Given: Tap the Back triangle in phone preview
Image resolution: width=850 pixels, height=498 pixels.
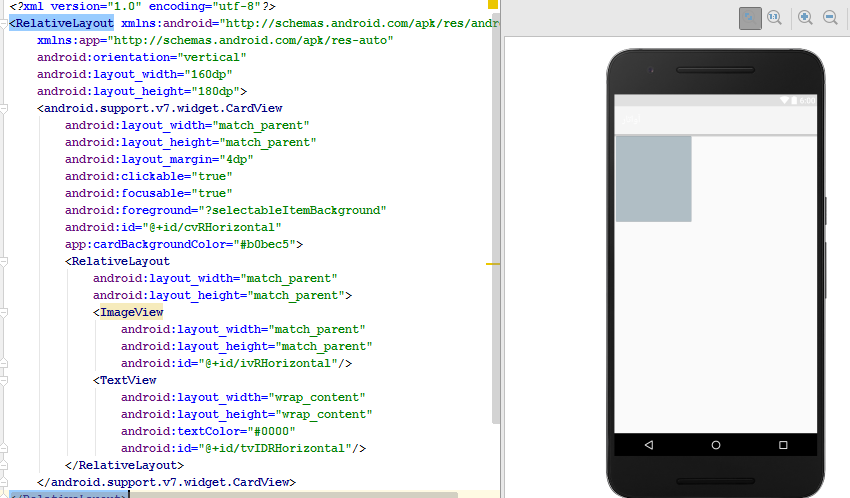Looking at the screenshot, I should pyautogui.click(x=648, y=444).
